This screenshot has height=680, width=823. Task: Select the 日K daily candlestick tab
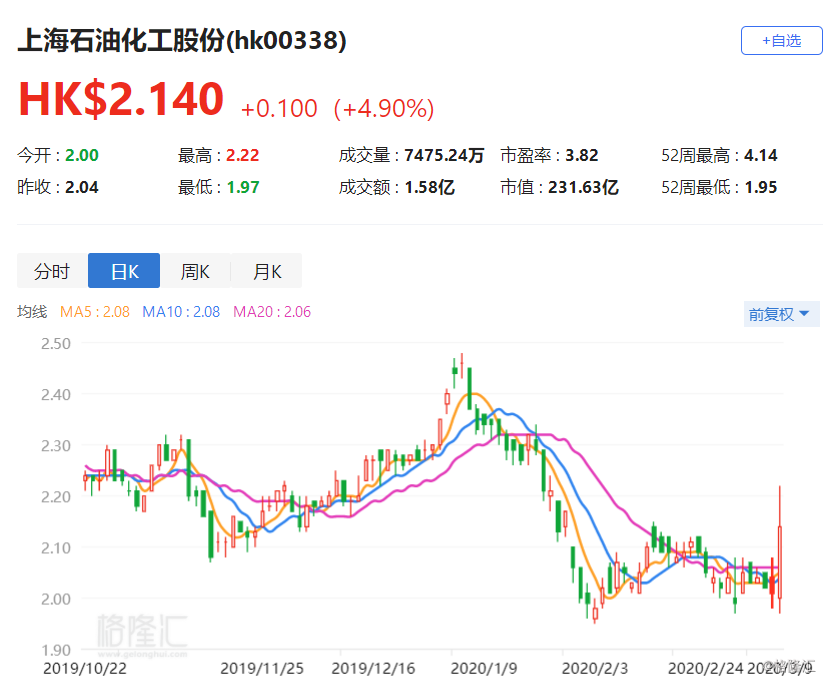point(124,271)
